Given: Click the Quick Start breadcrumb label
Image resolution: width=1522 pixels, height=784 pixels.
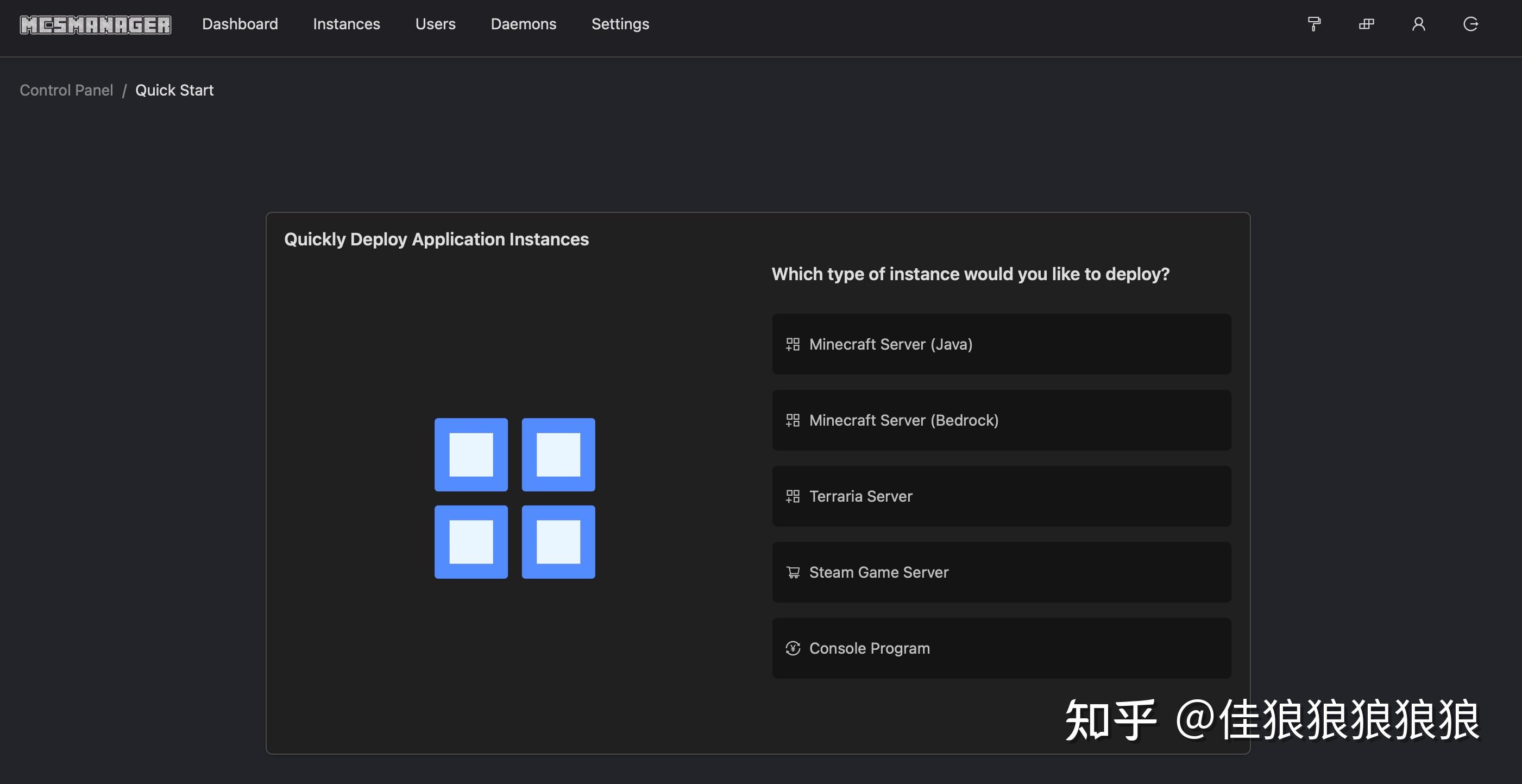Looking at the screenshot, I should coord(174,90).
